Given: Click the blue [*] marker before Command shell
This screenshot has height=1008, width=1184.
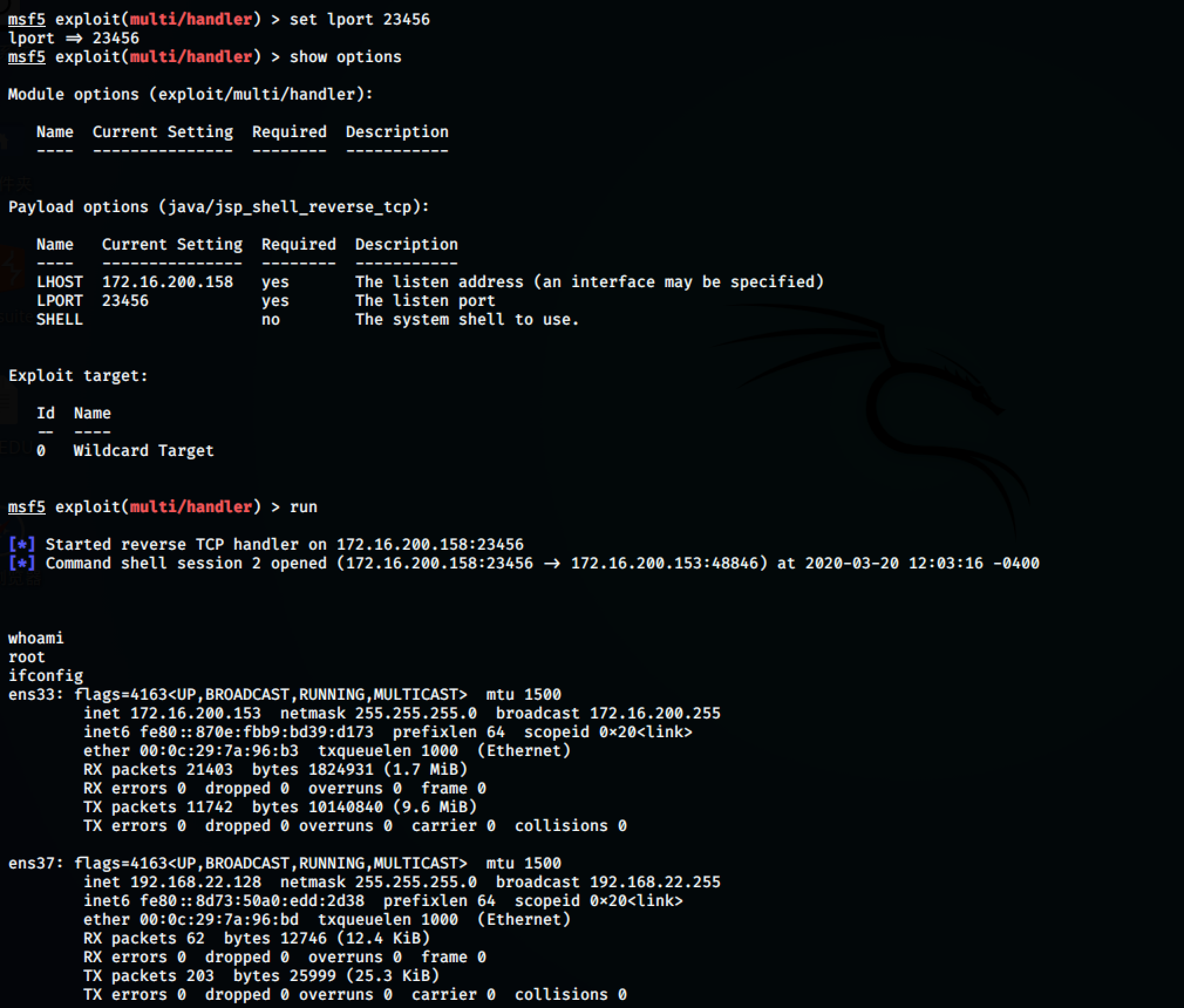Looking at the screenshot, I should 22,563.
